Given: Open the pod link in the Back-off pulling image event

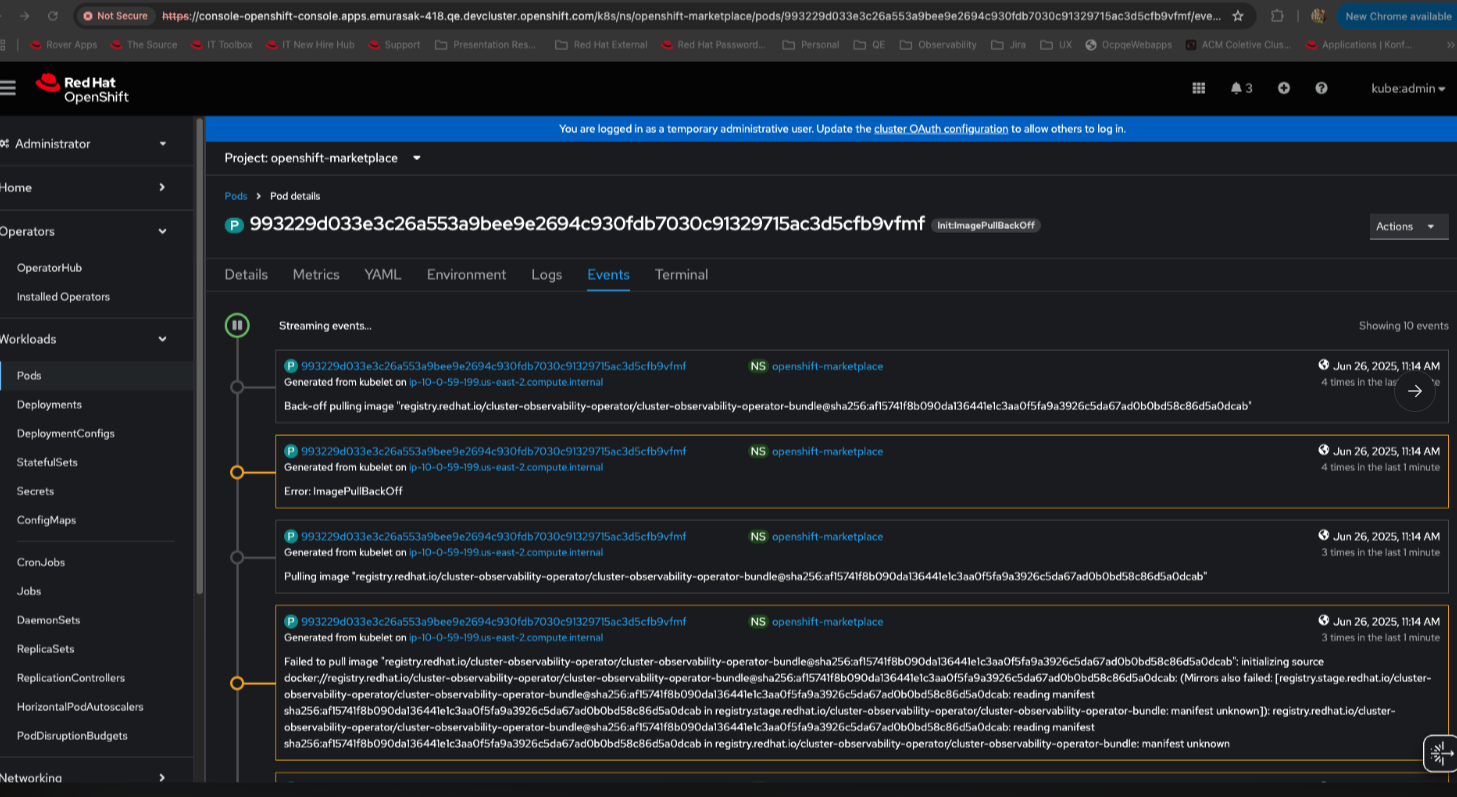Looking at the screenshot, I should coord(494,366).
